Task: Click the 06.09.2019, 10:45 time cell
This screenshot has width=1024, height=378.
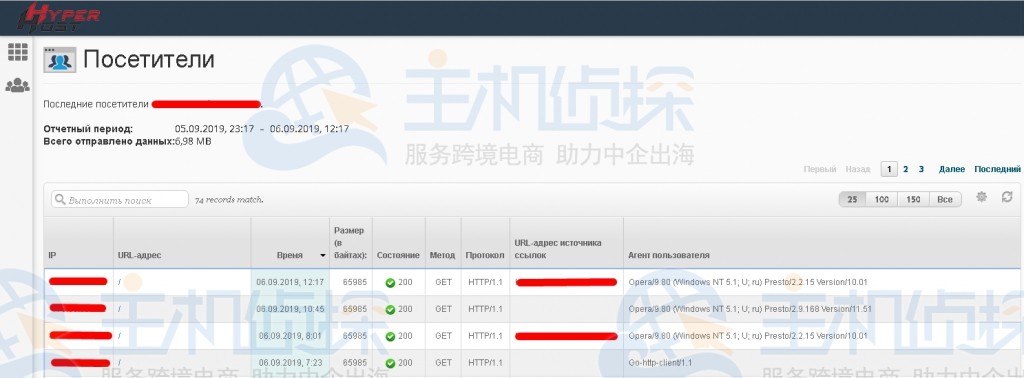Action: 290,309
